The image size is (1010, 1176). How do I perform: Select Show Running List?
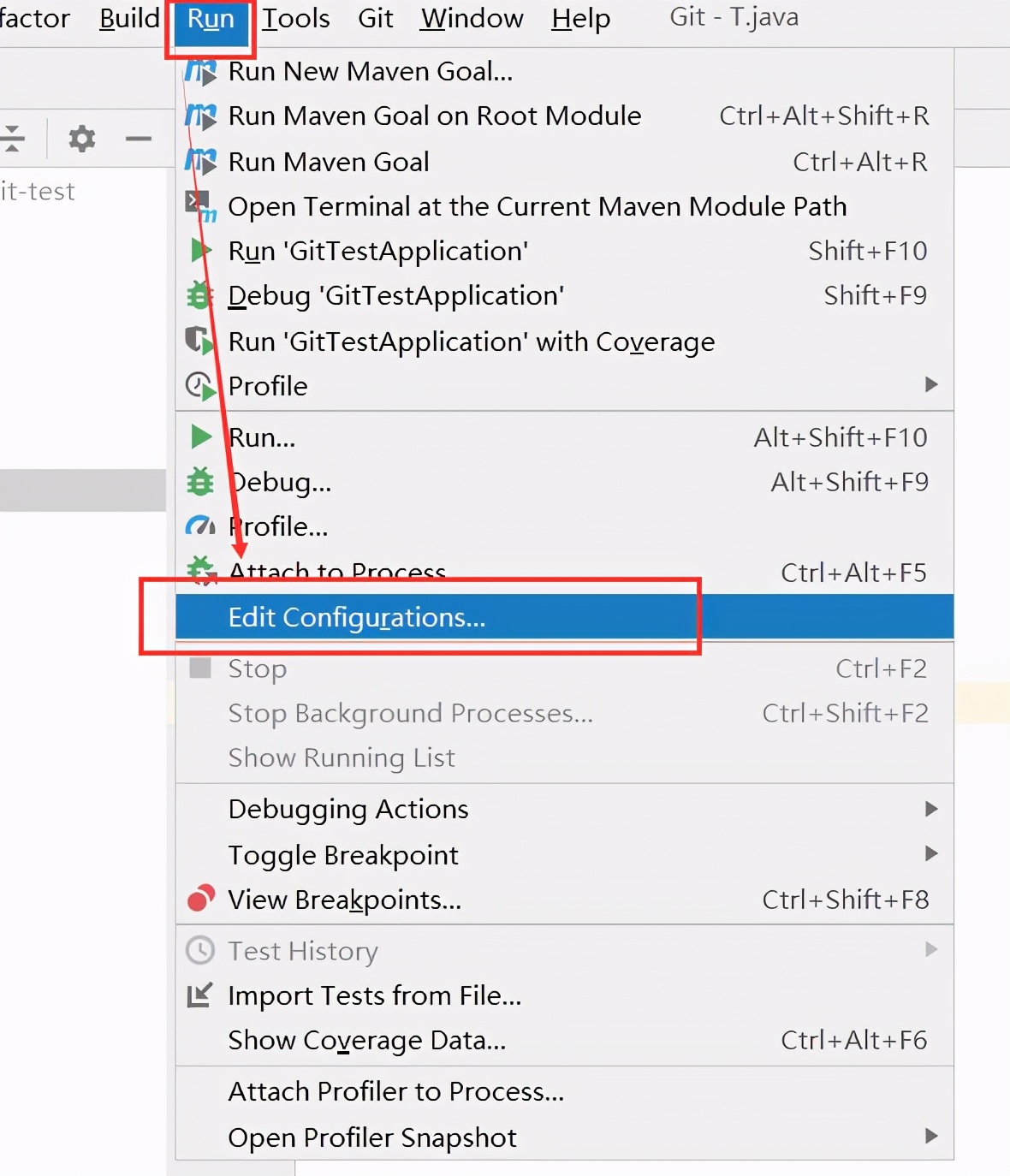point(565,757)
